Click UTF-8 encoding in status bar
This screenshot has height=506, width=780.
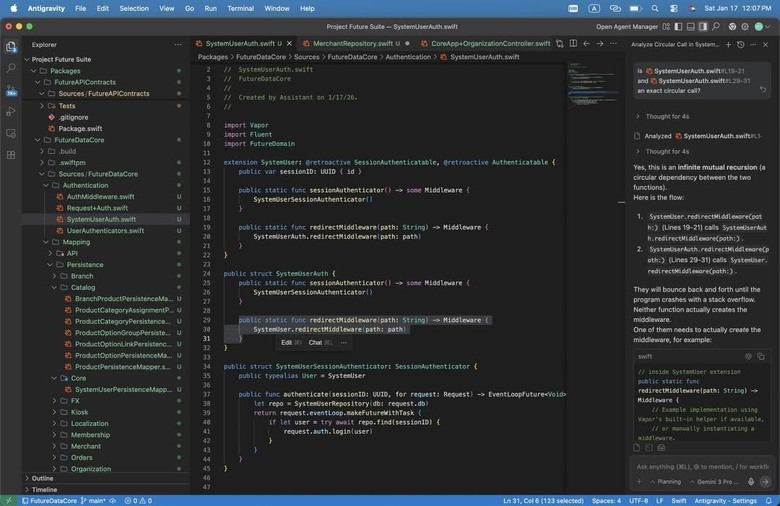click(x=638, y=501)
